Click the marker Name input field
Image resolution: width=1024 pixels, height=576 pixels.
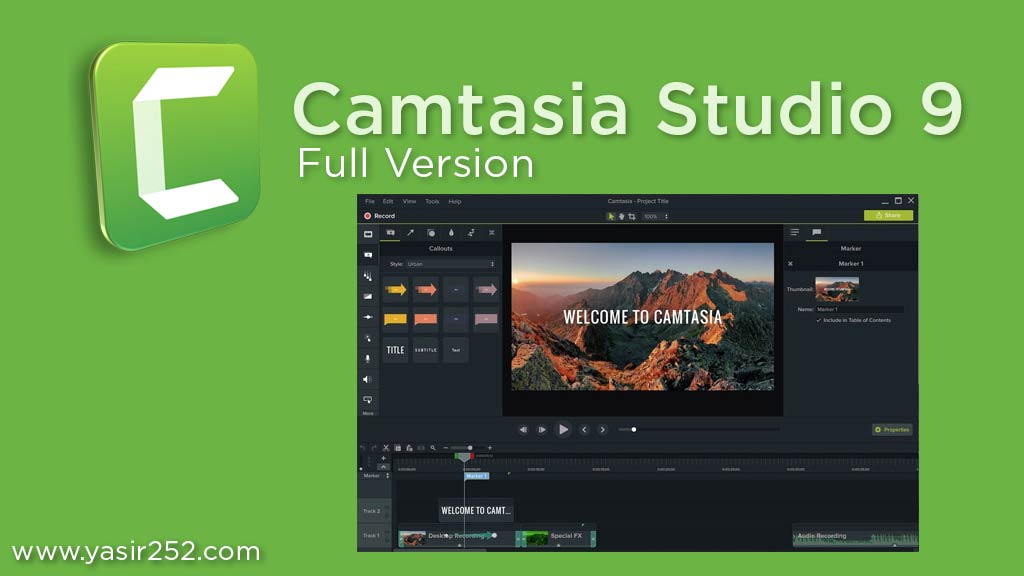click(x=859, y=310)
